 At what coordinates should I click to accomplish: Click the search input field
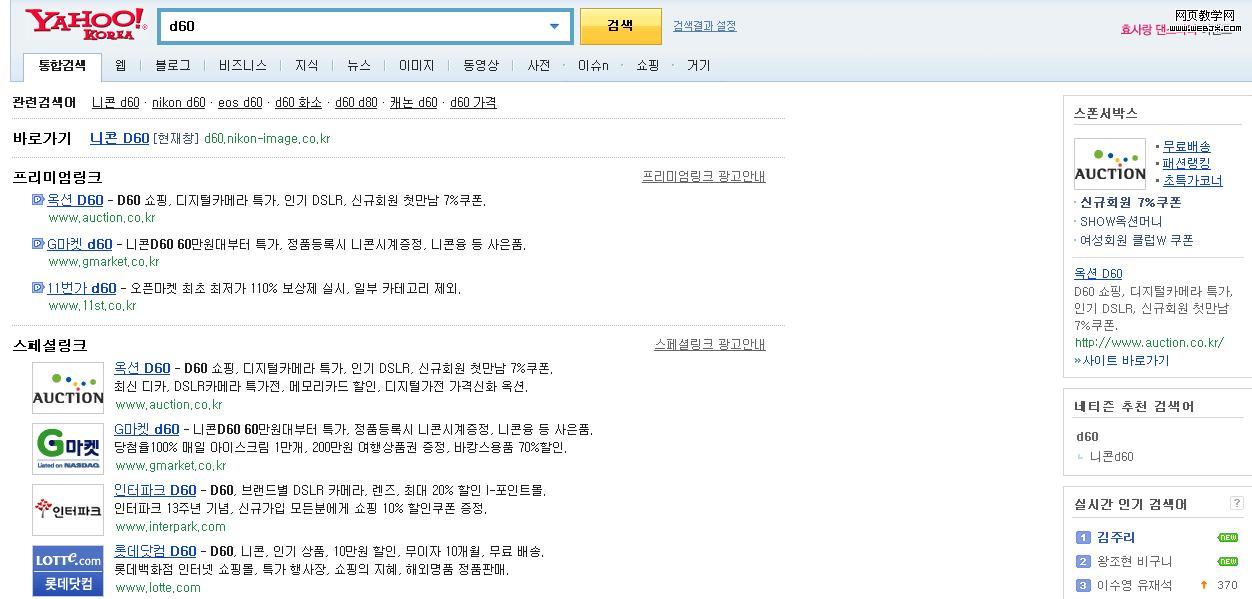[350, 27]
